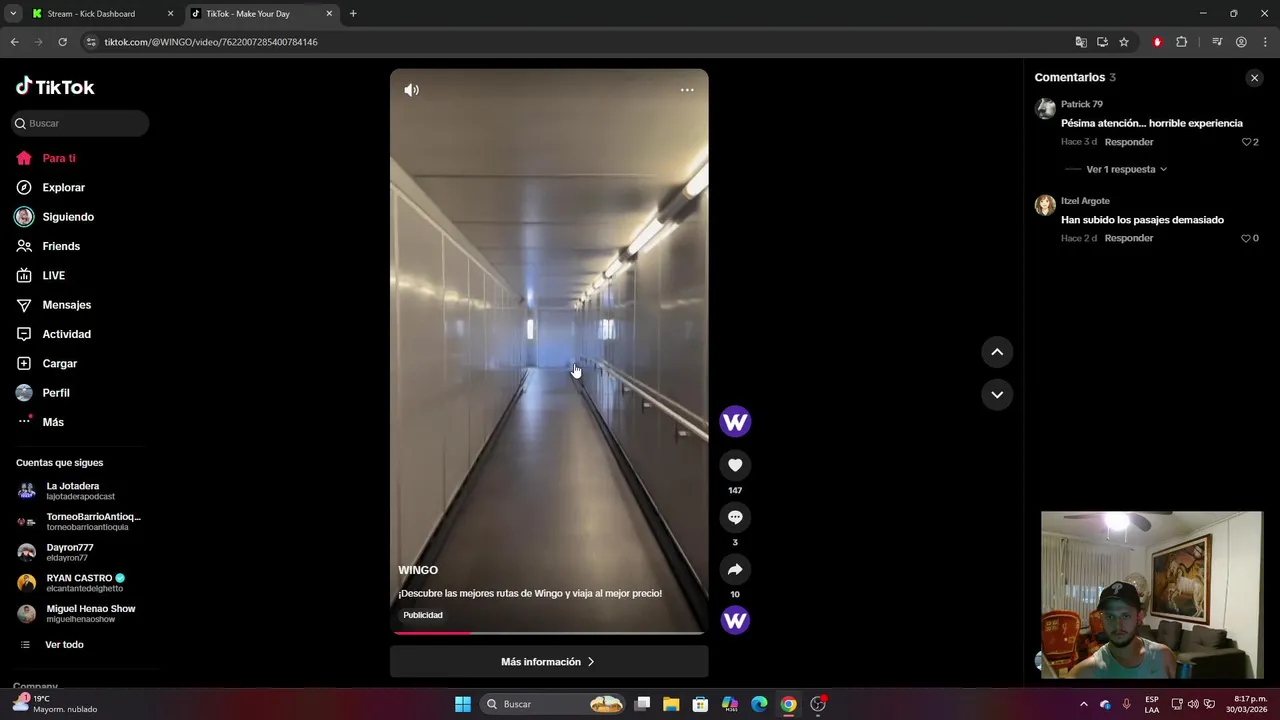Open the Para ti feed

(x=58, y=158)
